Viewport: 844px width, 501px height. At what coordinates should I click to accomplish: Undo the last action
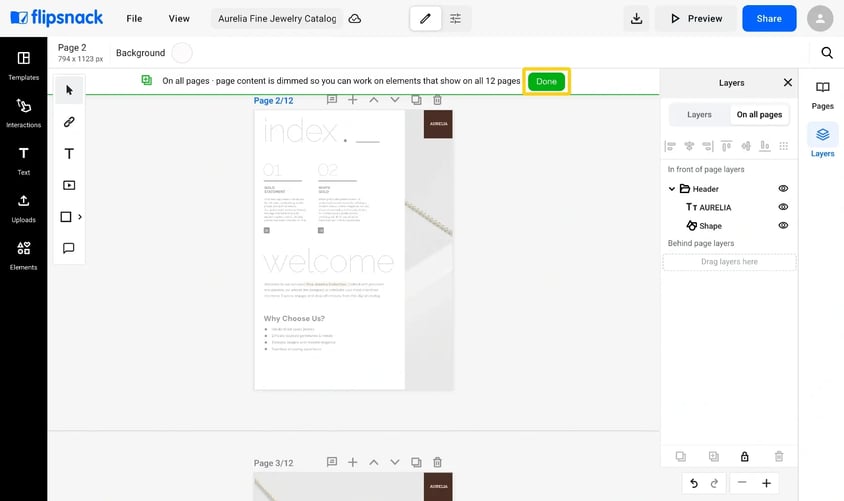point(694,483)
